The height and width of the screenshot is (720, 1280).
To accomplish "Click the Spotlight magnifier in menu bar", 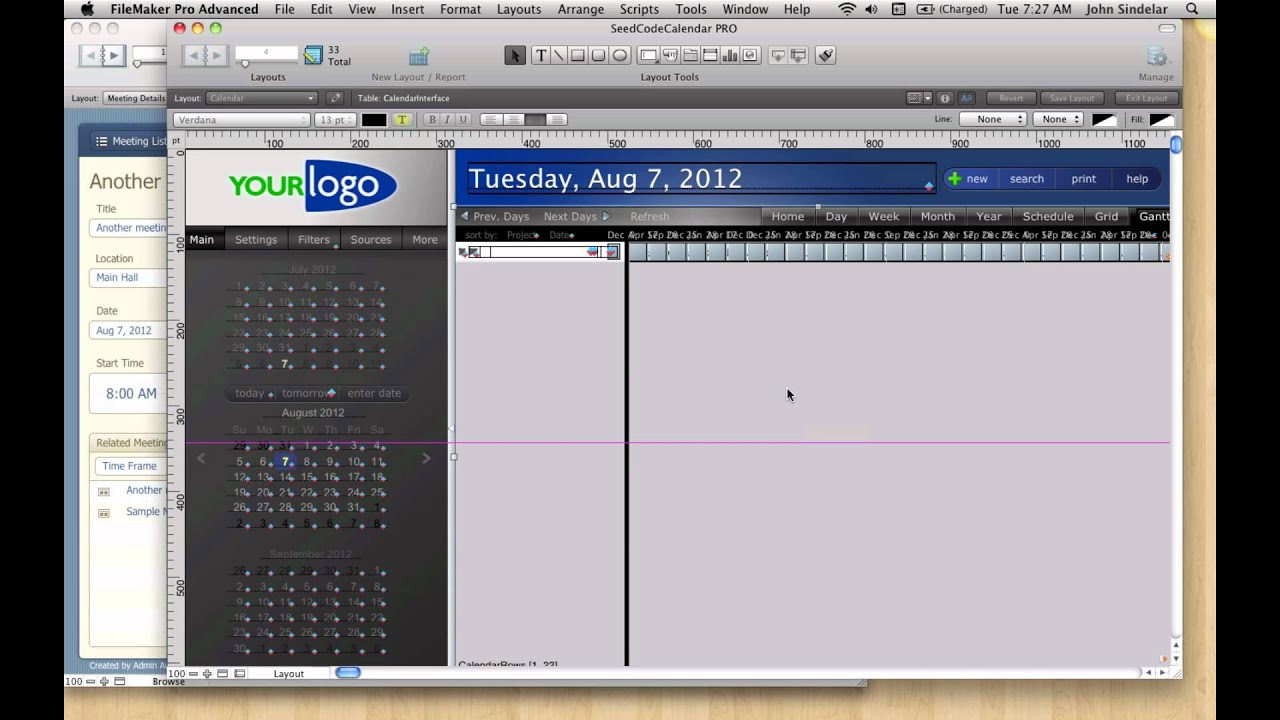I will tap(1192, 9).
